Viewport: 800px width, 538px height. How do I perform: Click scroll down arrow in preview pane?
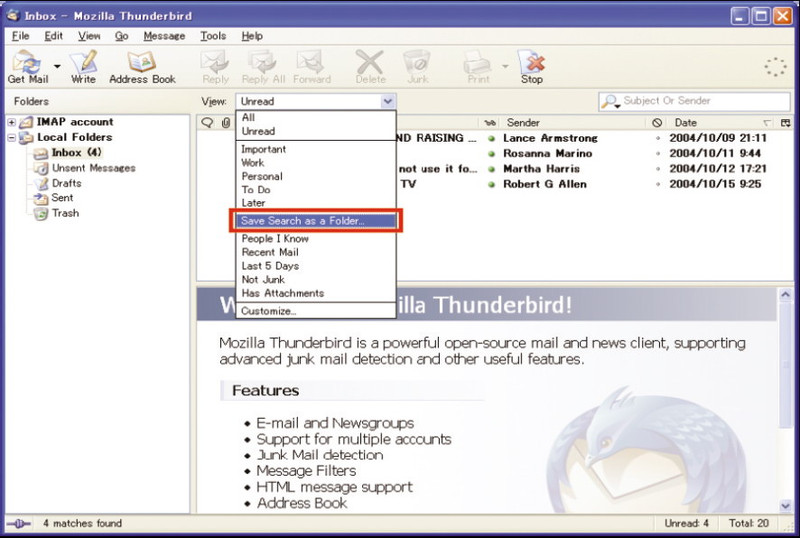point(786,506)
